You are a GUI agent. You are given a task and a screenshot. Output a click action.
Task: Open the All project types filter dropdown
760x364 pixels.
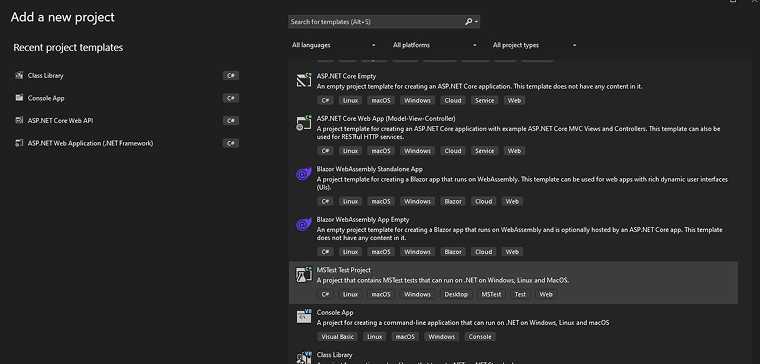pyautogui.click(x=534, y=45)
